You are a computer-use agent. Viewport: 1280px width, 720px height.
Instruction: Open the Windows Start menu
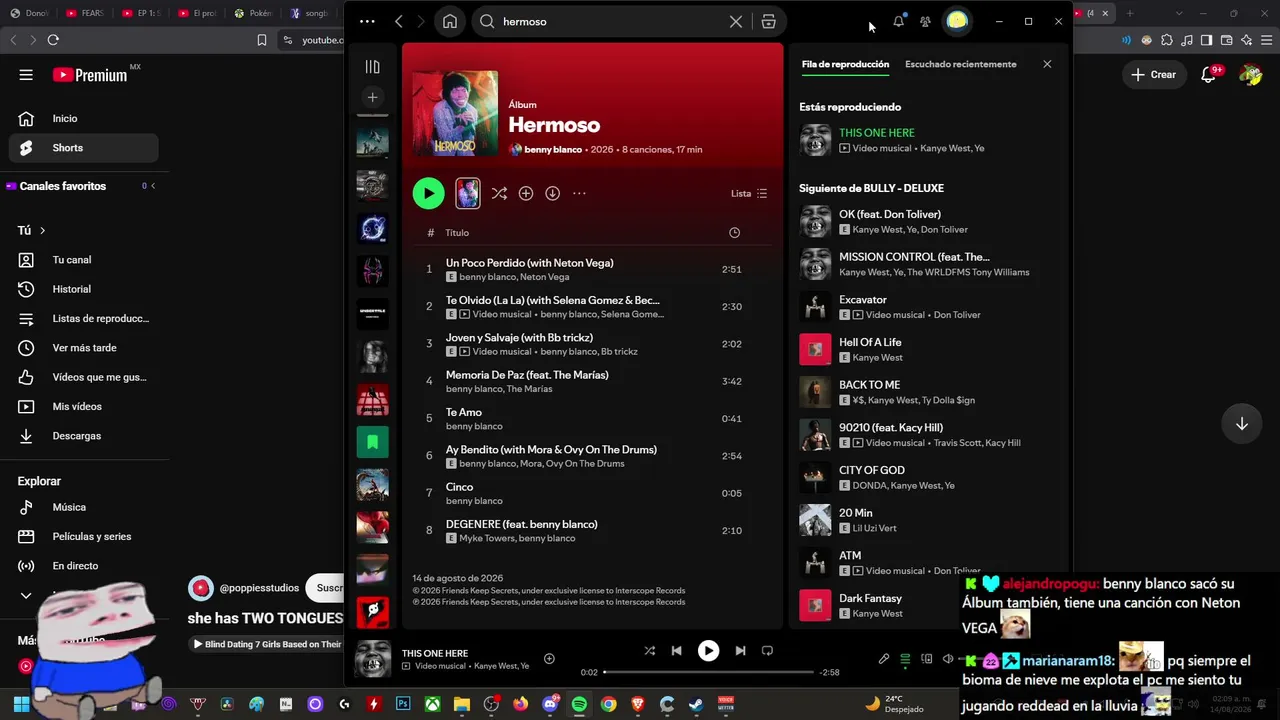(x=21, y=704)
